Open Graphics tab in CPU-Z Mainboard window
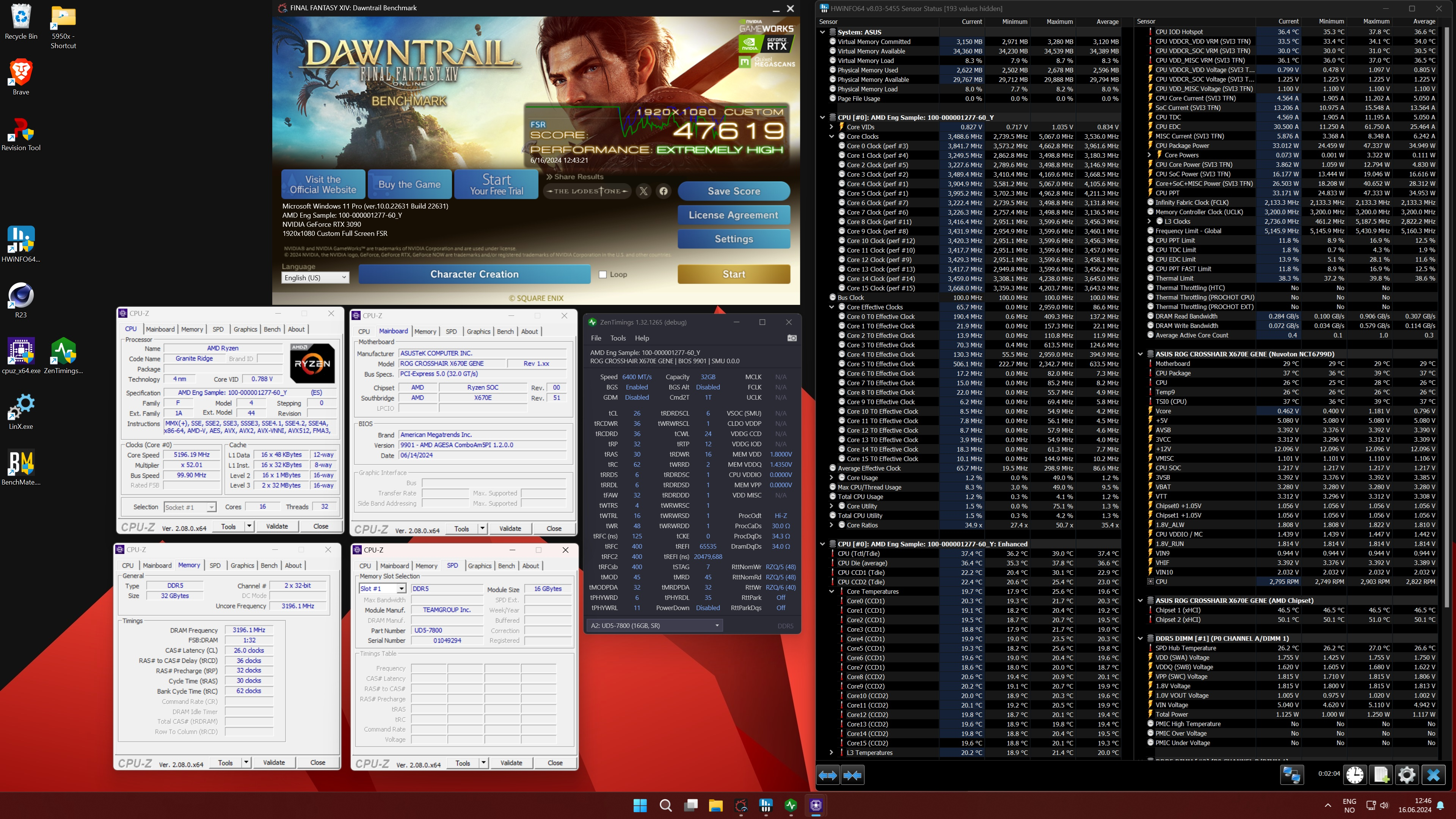 tap(478, 331)
